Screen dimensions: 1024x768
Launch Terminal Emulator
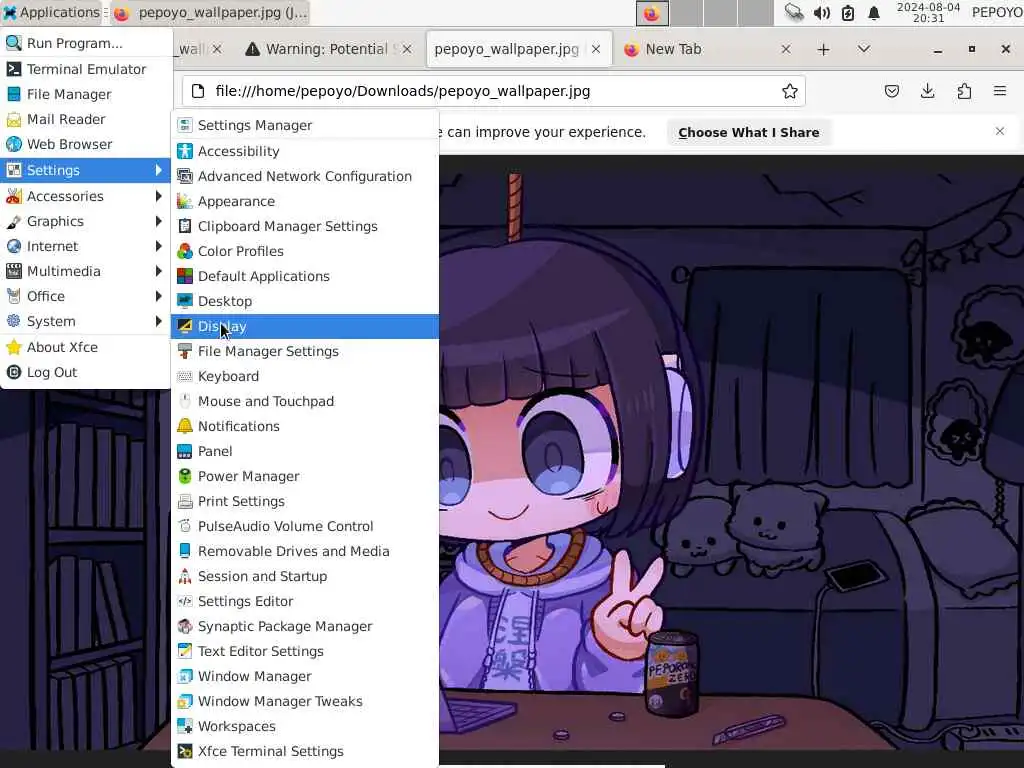85,69
